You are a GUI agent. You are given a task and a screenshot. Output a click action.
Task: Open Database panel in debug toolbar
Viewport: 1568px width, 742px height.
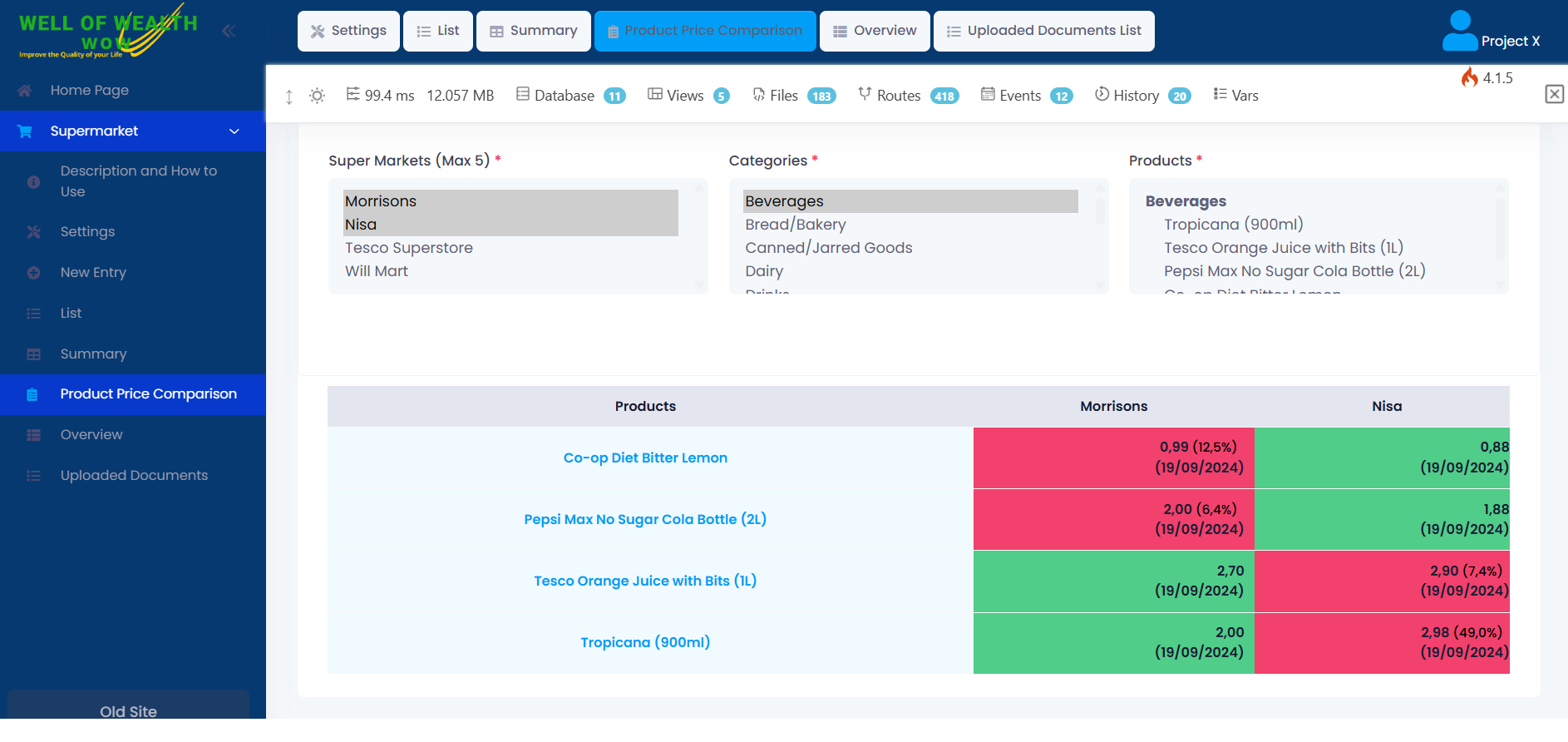[570, 96]
